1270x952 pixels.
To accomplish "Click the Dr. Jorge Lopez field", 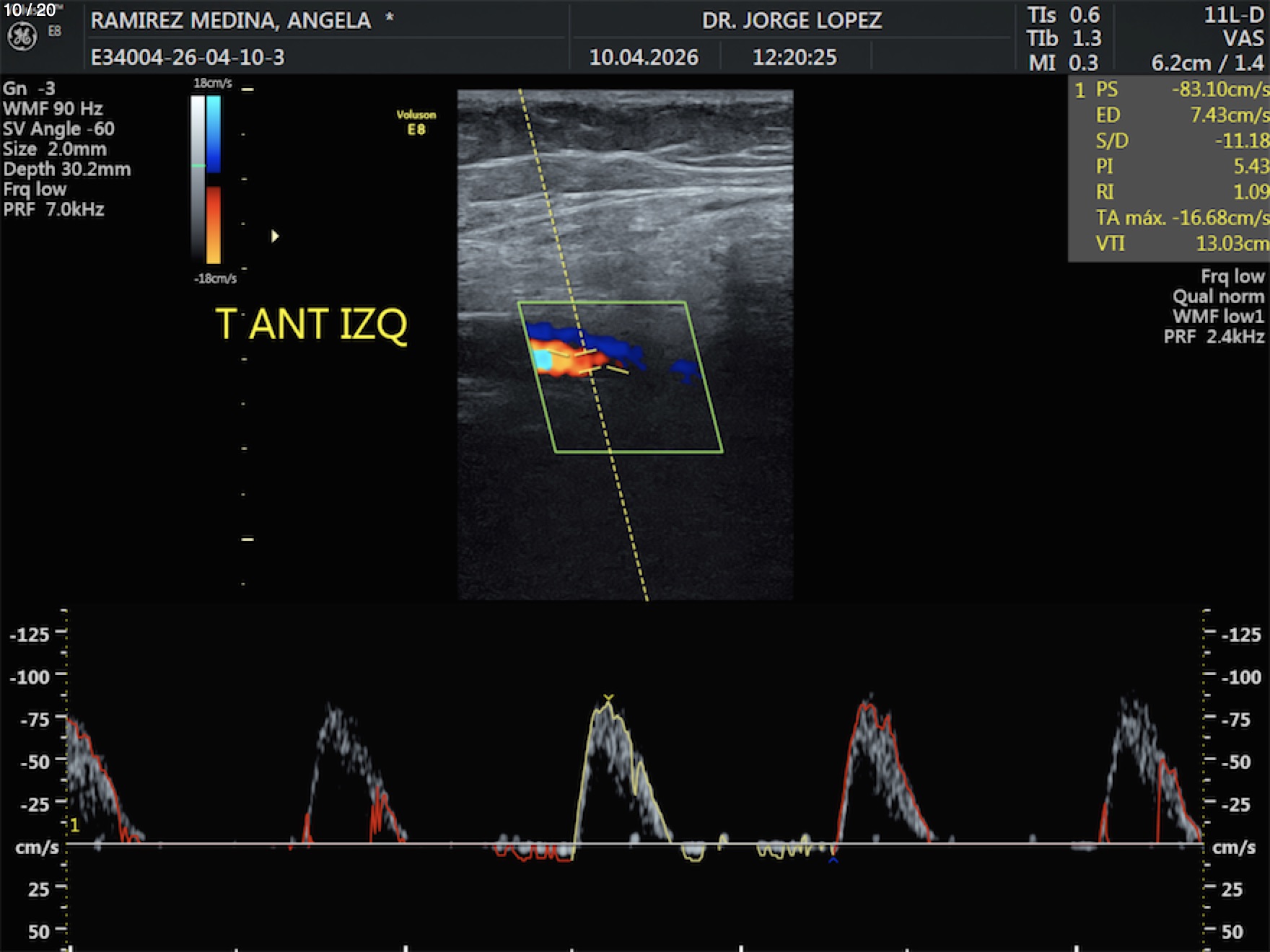I will point(792,20).
